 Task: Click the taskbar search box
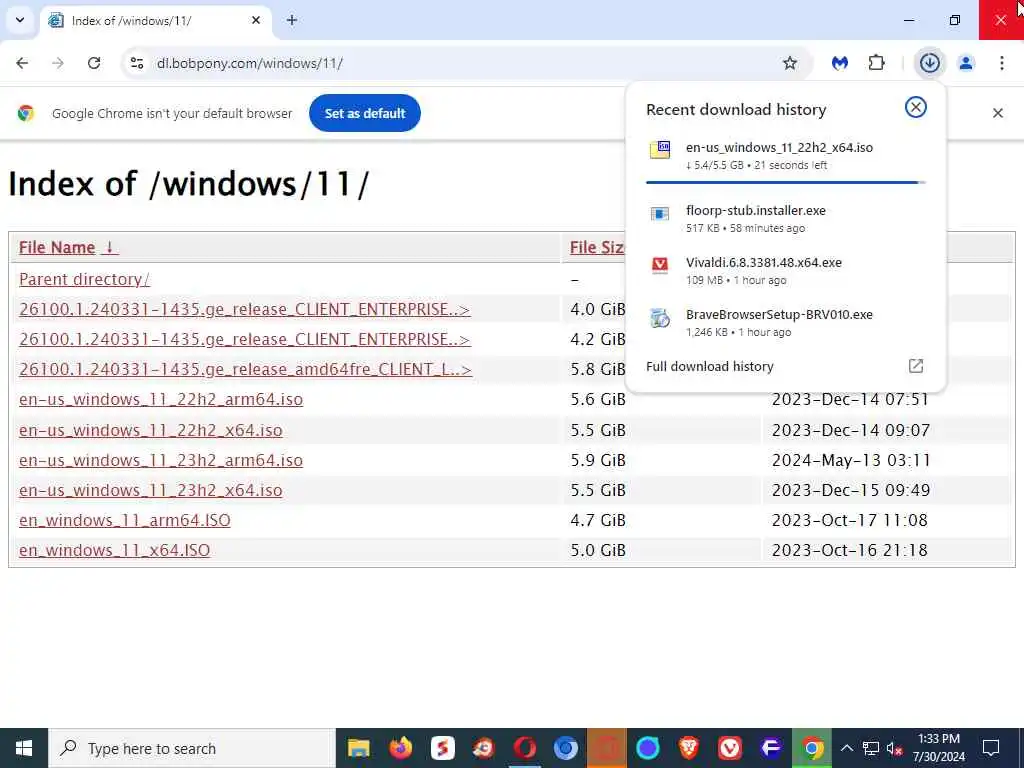tap(192, 748)
